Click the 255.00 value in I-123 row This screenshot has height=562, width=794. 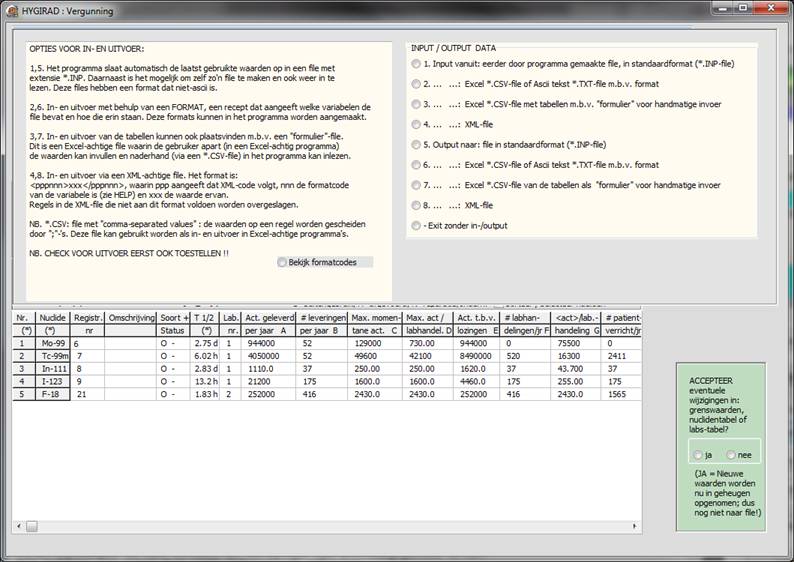[x=575, y=381]
